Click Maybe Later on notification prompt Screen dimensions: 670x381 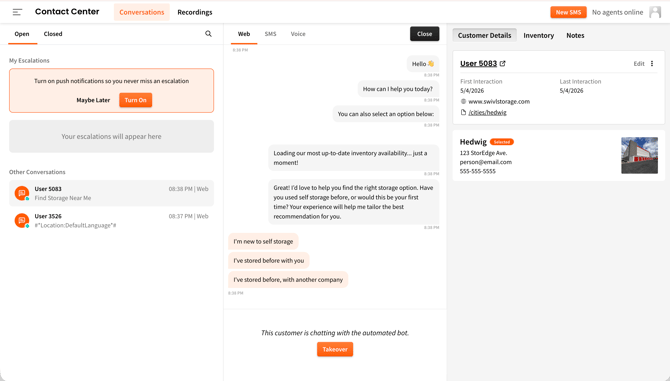coord(93,100)
